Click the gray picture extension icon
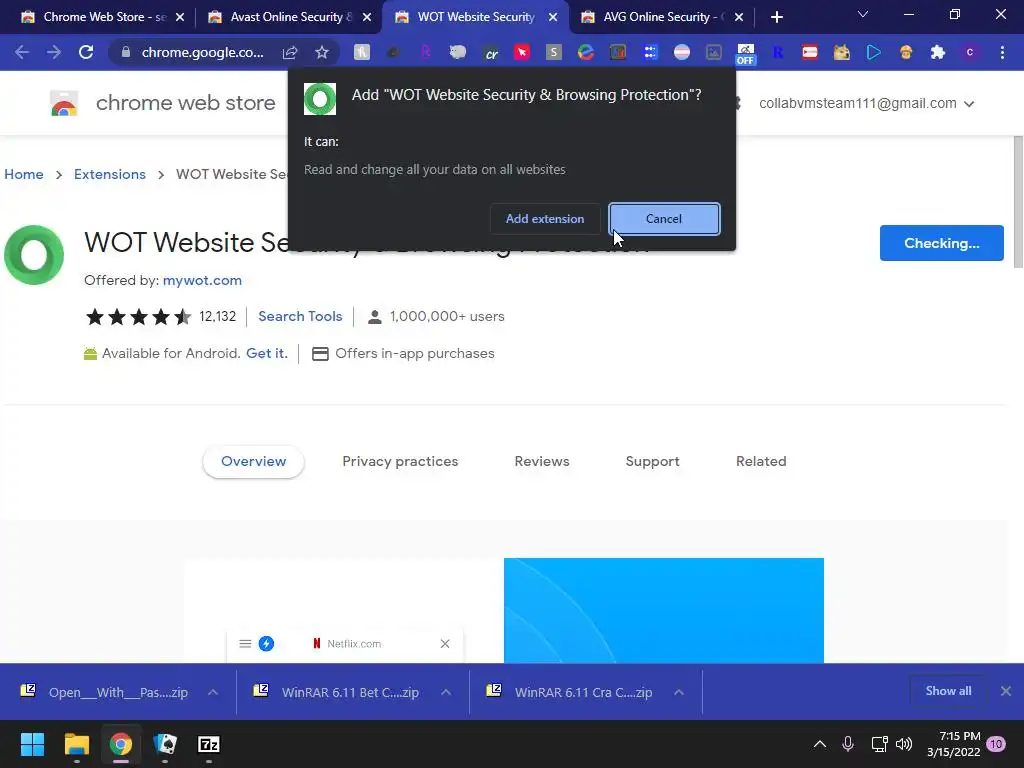This screenshot has width=1024, height=768. [714, 52]
